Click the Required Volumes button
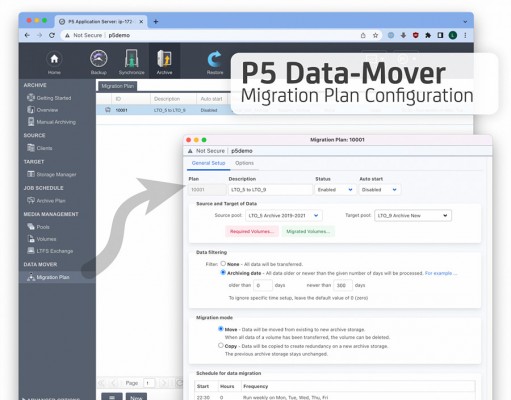The width and height of the screenshot is (511, 400). coord(252,231)
